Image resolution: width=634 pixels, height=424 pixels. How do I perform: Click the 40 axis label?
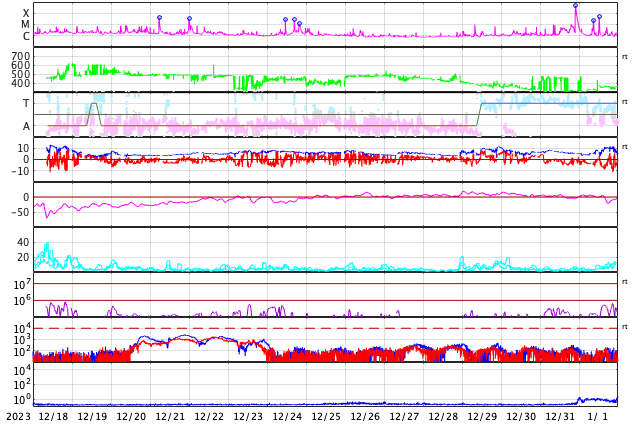[x=23, y=242]
